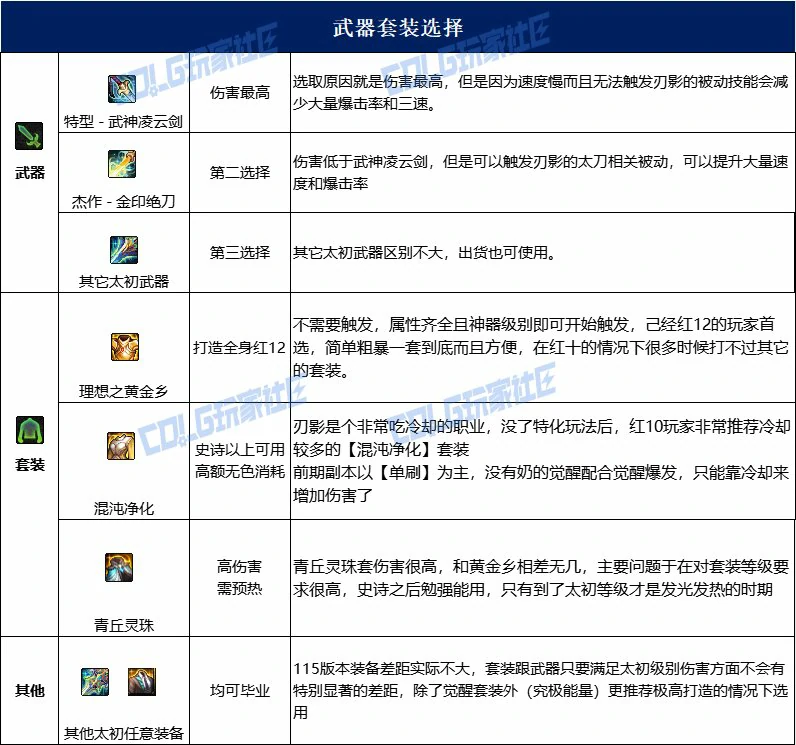Click the title 武器套装选择
Image resolution: width=796 pixels, height=745 pixels.
click(x=398, y=27)
